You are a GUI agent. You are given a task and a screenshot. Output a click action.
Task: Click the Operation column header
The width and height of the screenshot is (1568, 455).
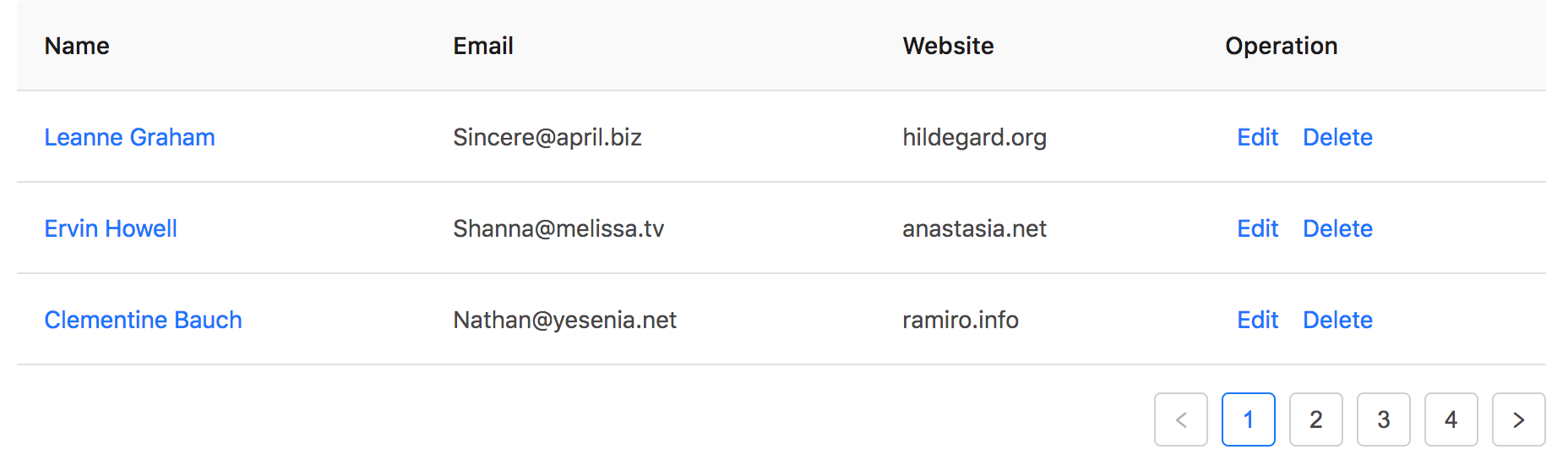click(x=1281, y=46)
